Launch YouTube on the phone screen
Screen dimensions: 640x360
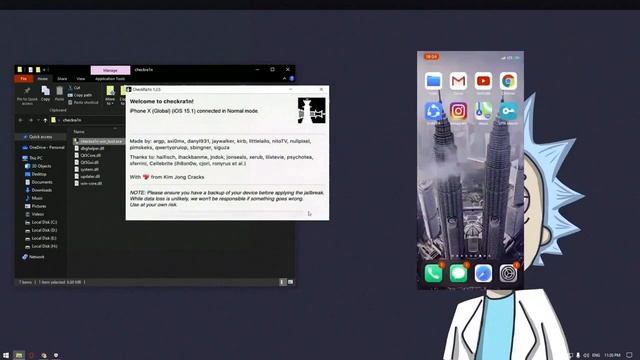click(x=483, y=81)
